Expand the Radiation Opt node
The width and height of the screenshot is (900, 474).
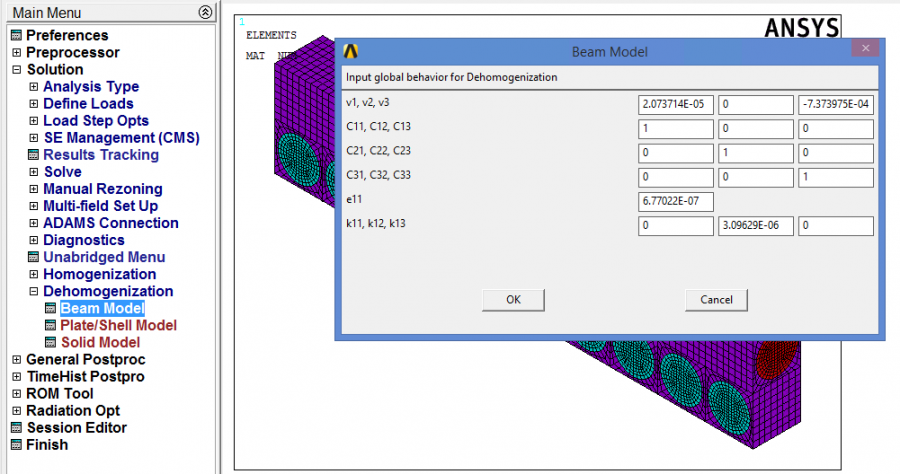pyautogui.click(x=17, y=411)
